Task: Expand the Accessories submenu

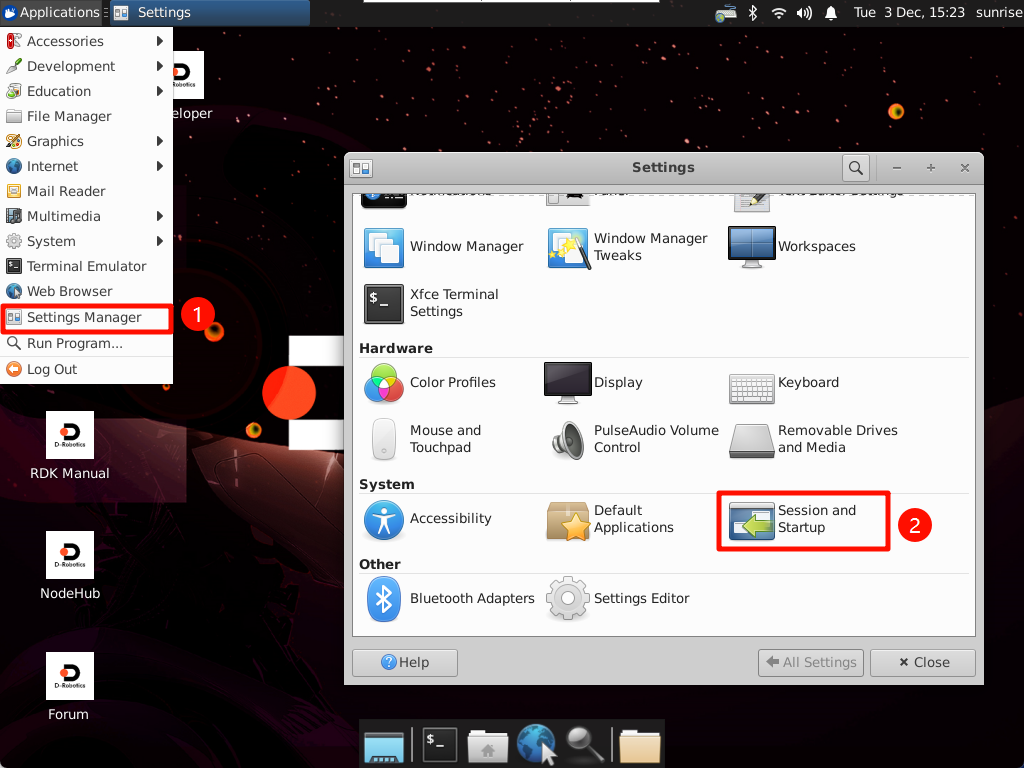Action: (86, 41)
